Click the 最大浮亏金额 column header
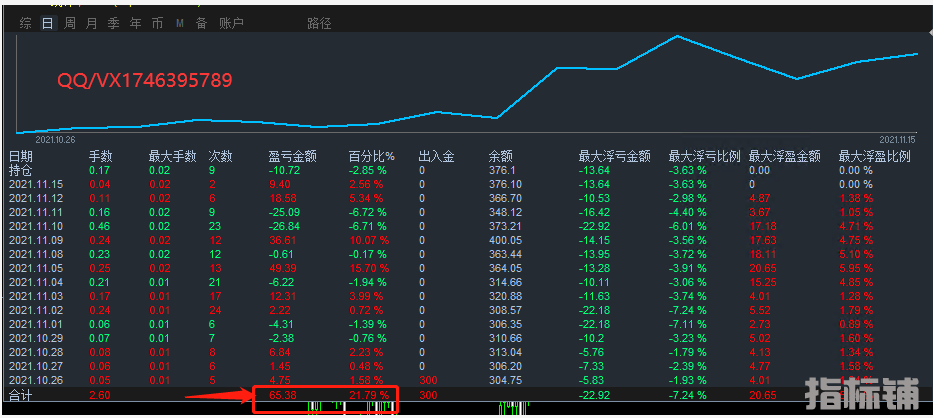933x418 pixels. tap(615, 157)
